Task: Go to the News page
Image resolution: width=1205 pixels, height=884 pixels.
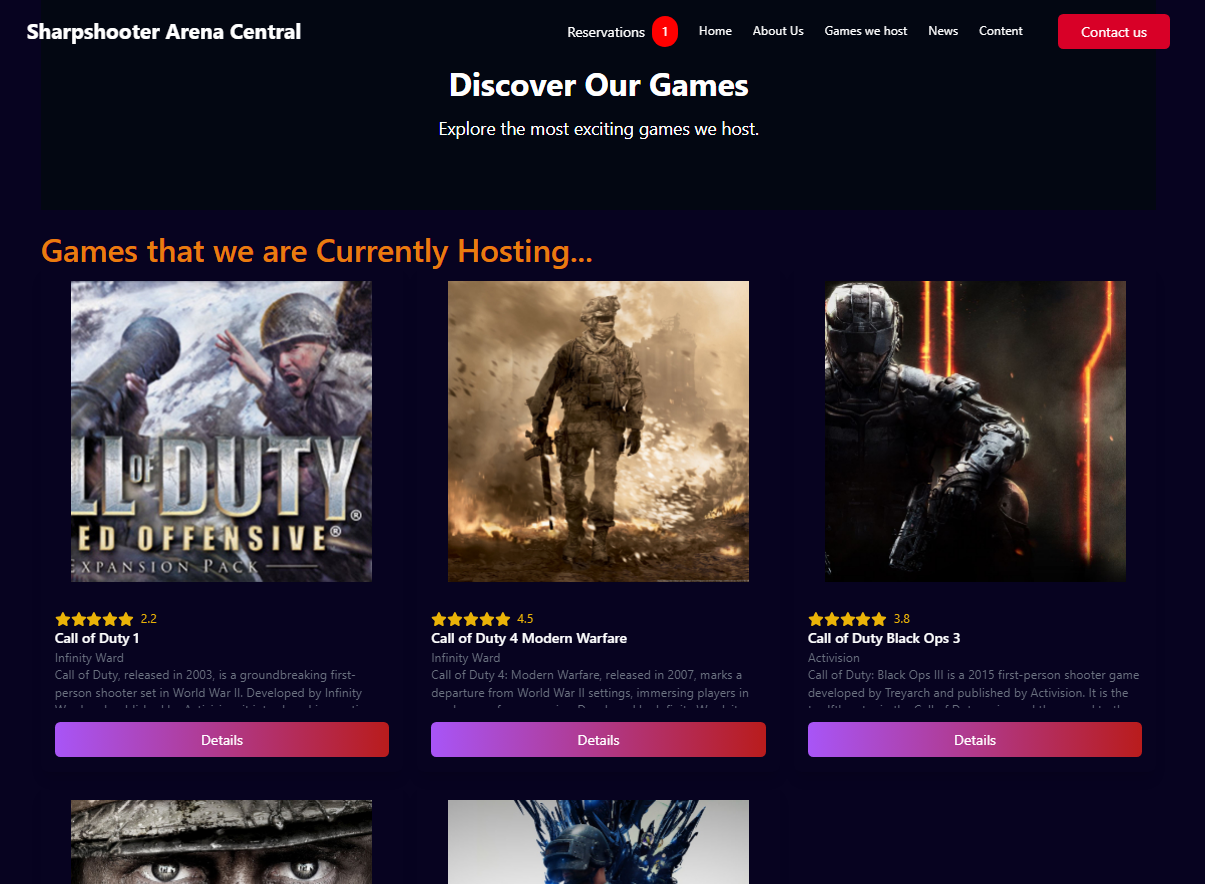Action: point(943,31)
